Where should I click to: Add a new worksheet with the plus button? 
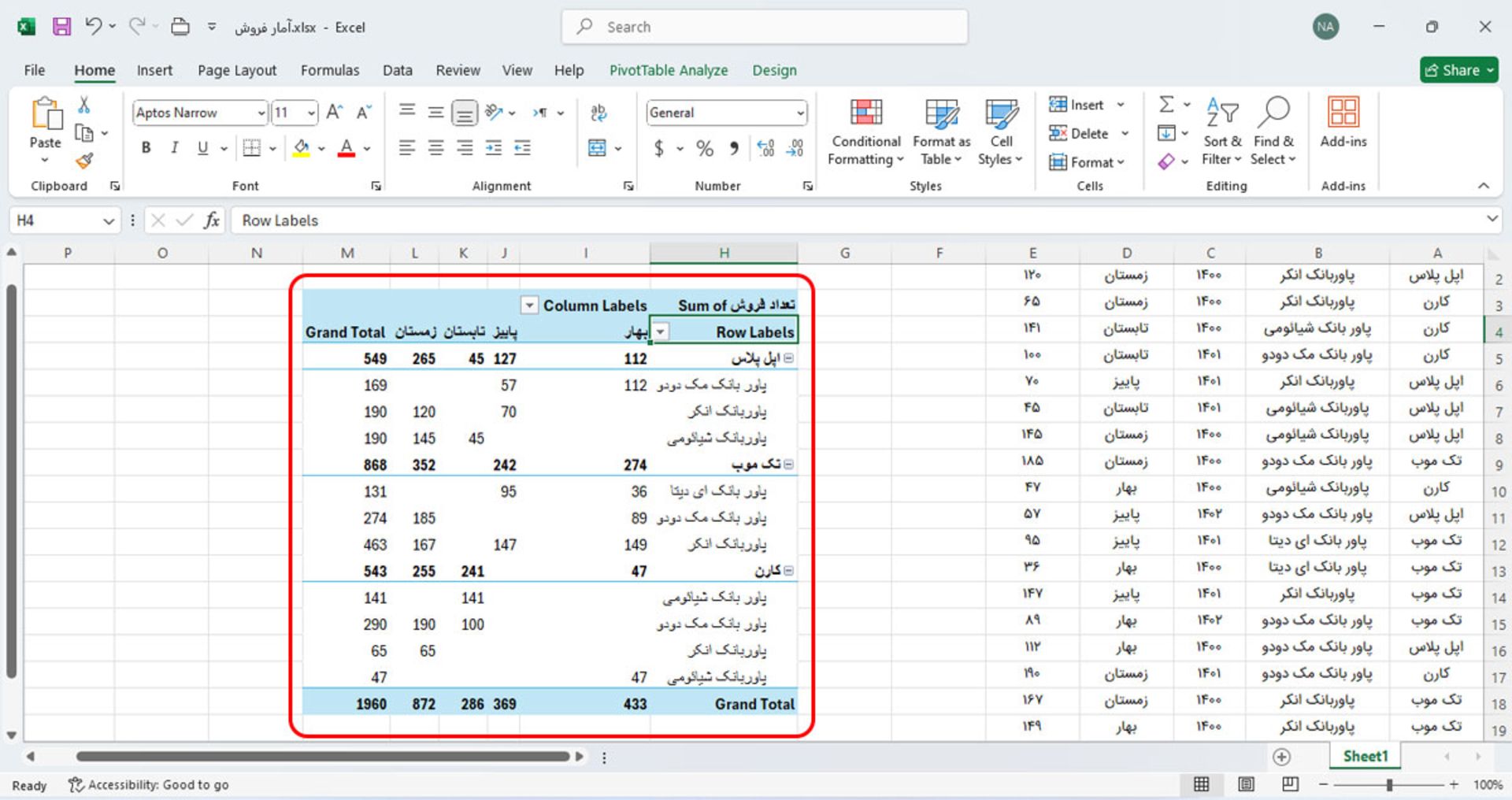pyautogui.click(x=1282, y=757)
